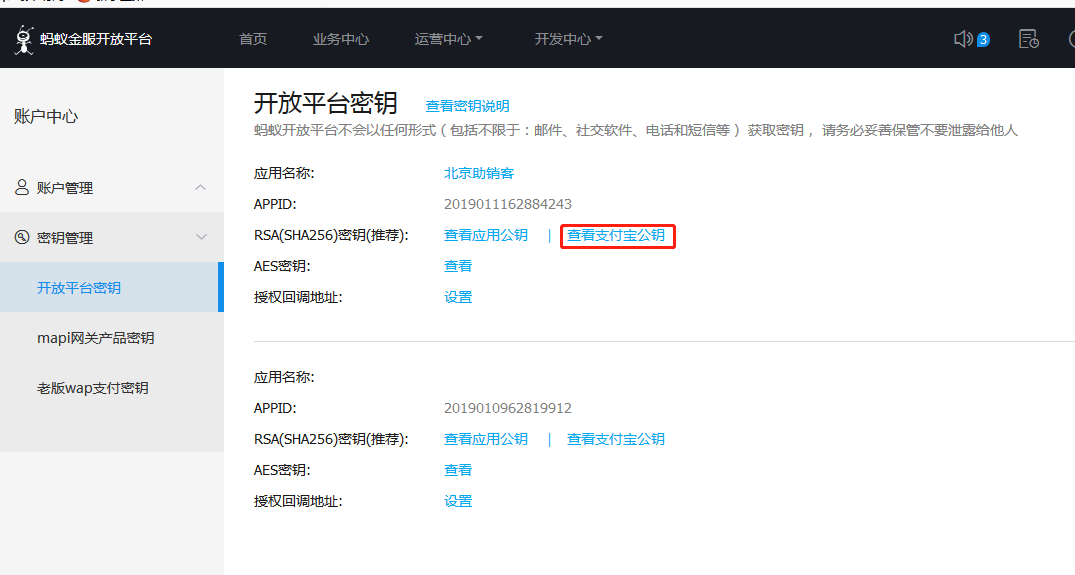Select 老版wap支付密钥 in the sidebar

click(93, 388)
